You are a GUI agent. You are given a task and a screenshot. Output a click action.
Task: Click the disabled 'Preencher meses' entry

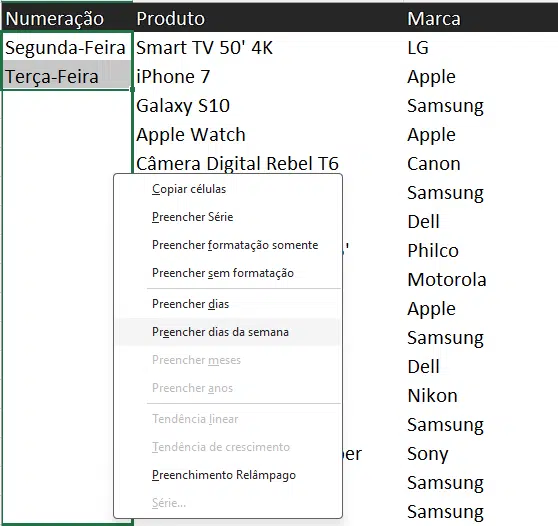pyautogui.click(x=228, y=360)
